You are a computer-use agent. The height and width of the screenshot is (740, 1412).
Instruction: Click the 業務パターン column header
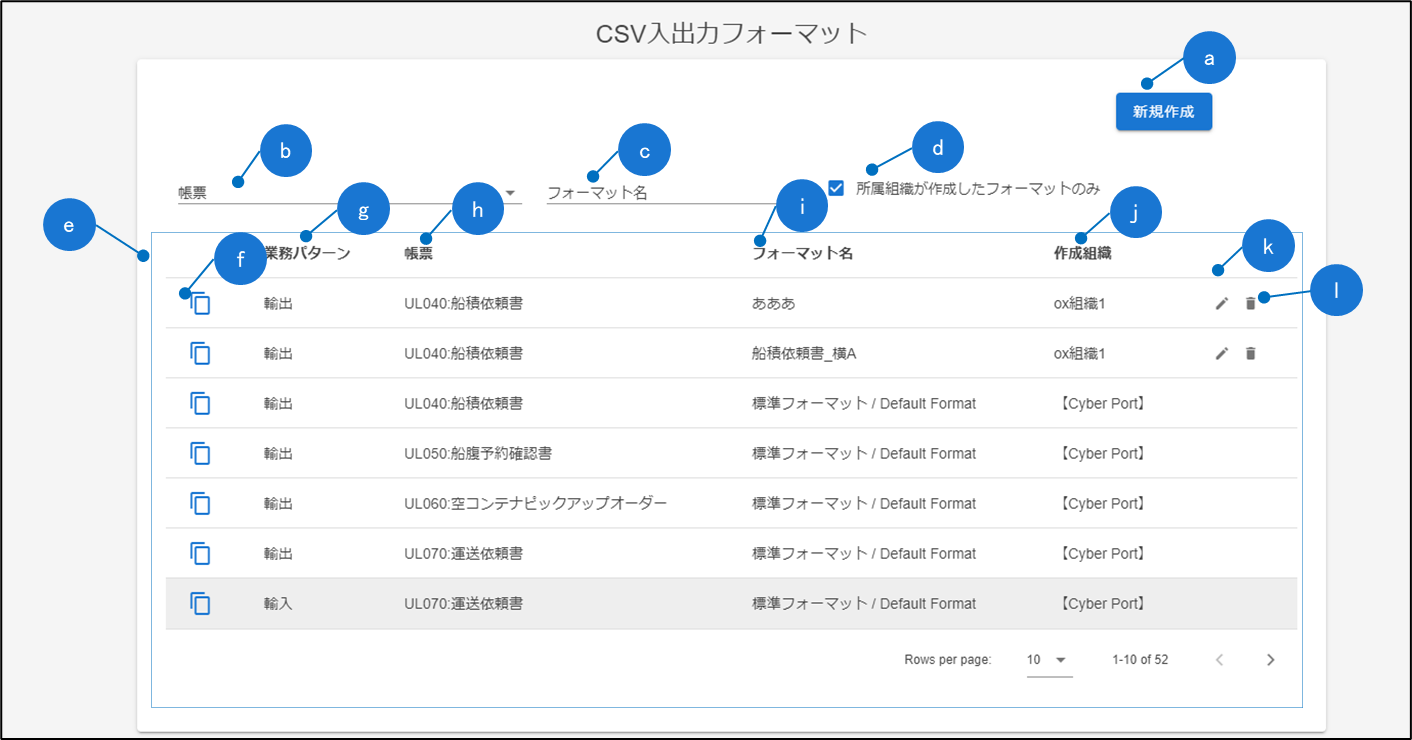click(307, 253)
